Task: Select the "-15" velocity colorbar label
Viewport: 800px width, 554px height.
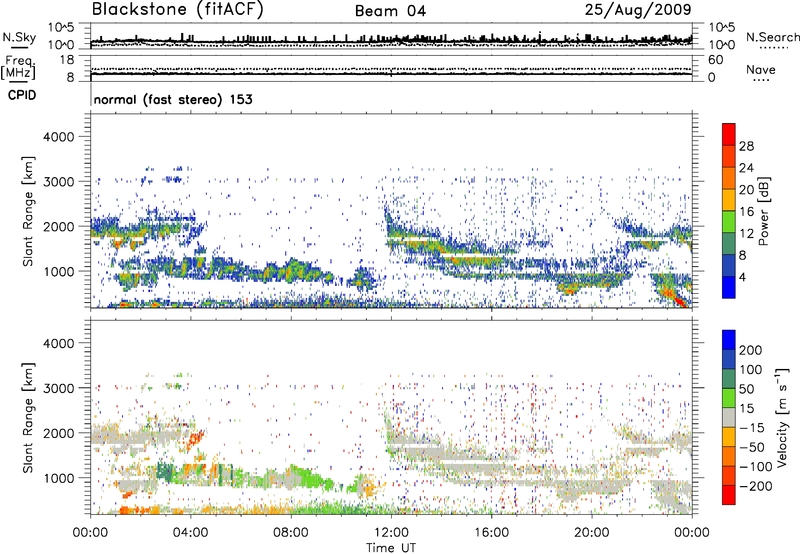Action: point(751,427)
